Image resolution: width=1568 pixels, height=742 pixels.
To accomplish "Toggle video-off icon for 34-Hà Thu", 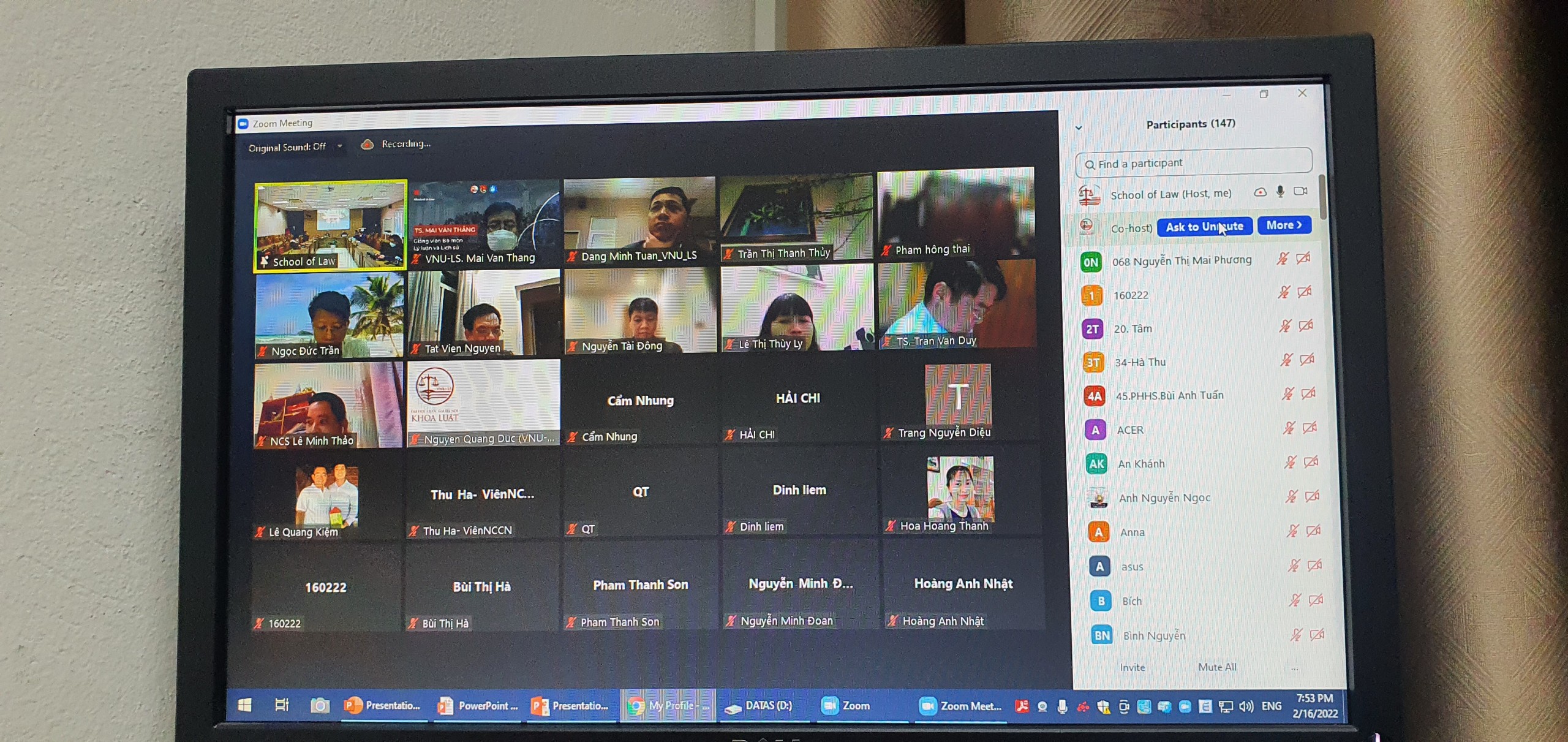I will [1307, 360].
